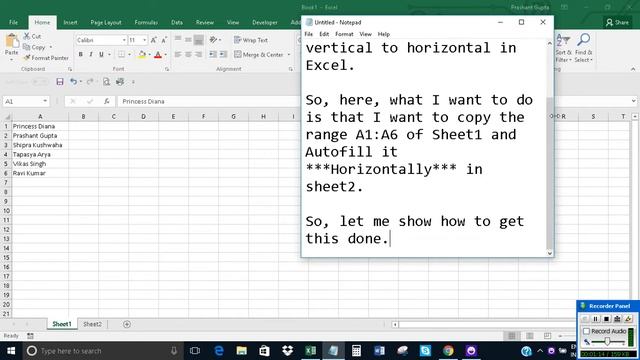Expand the Paste options arrow
640x360 pixels.
11,60
